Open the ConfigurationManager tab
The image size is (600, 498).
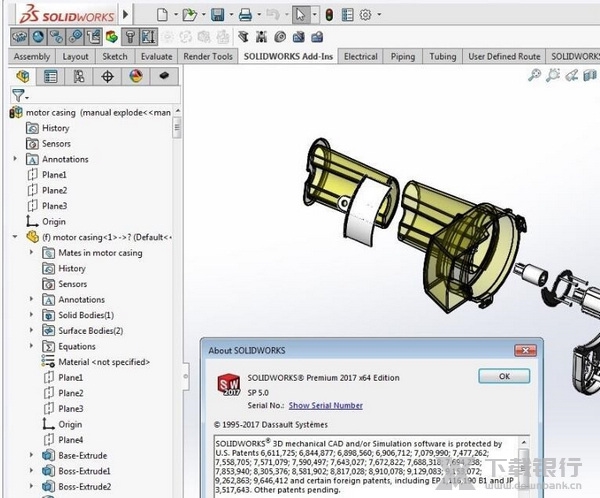tap(79, 76)
